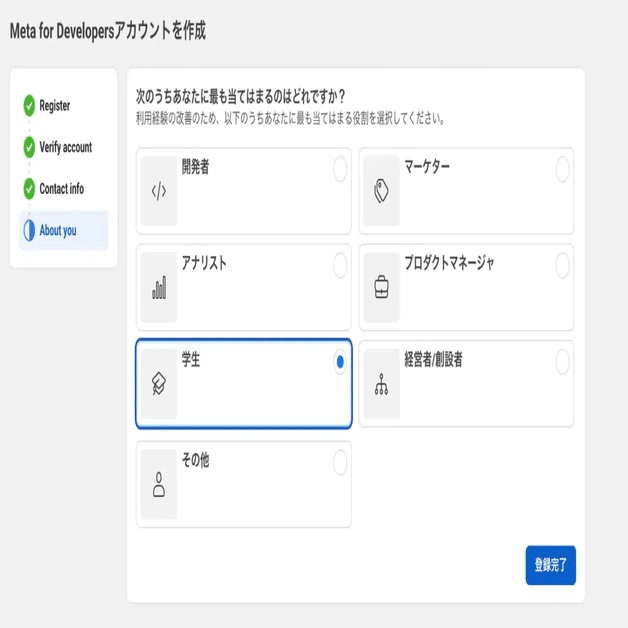Choose the プロダクトマネージャ radio button
Screen dimensions: 628x628
tap(562, 266)
